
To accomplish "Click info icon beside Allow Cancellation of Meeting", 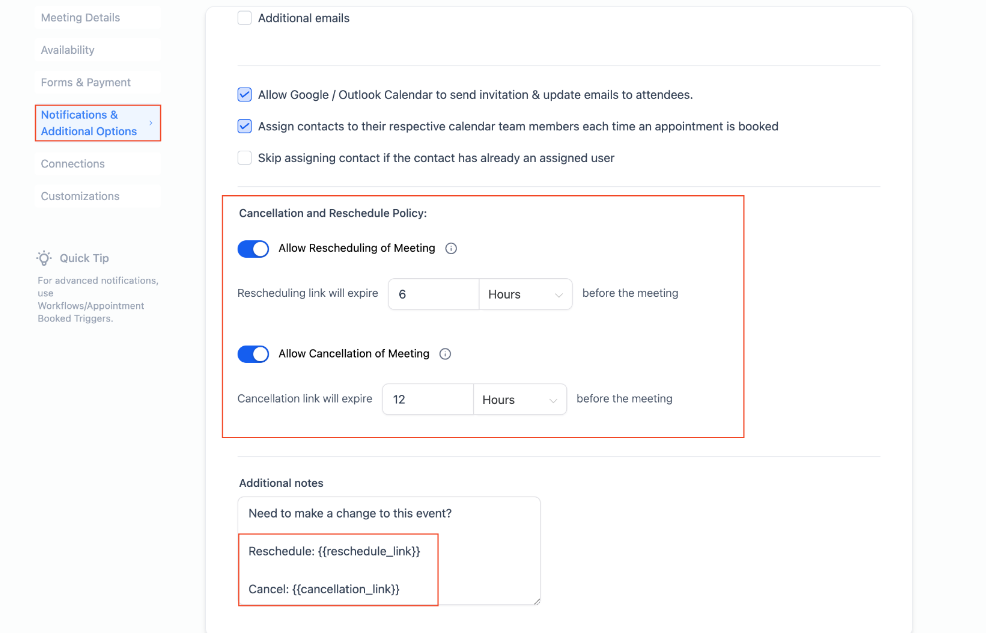I will click(x=445, y=354).
